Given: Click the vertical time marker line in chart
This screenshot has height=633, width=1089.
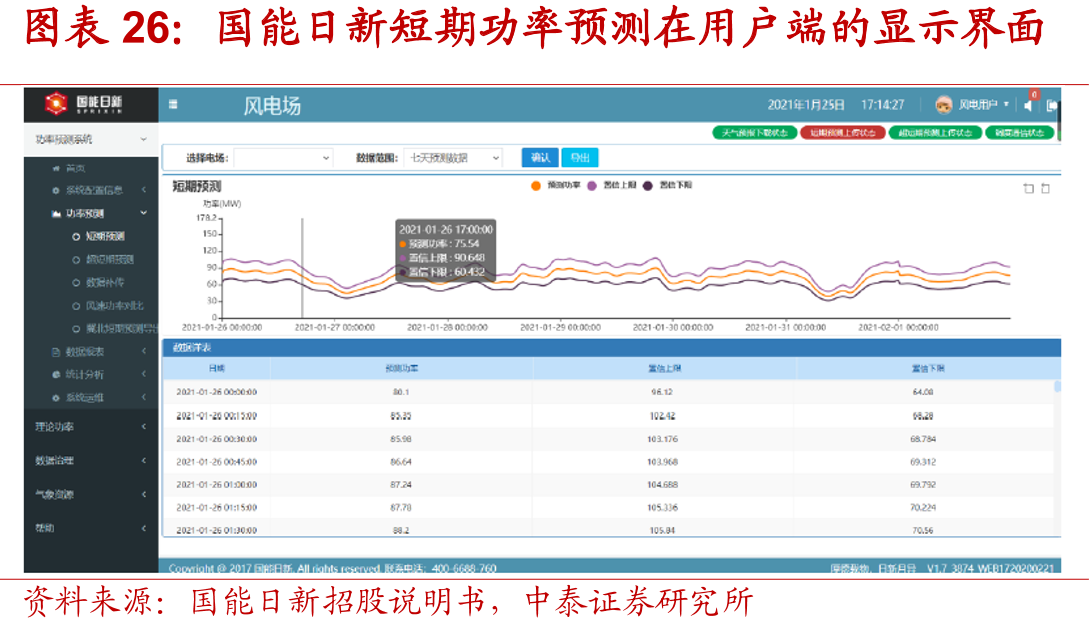Looking at the screenshot, I should 302,268.
